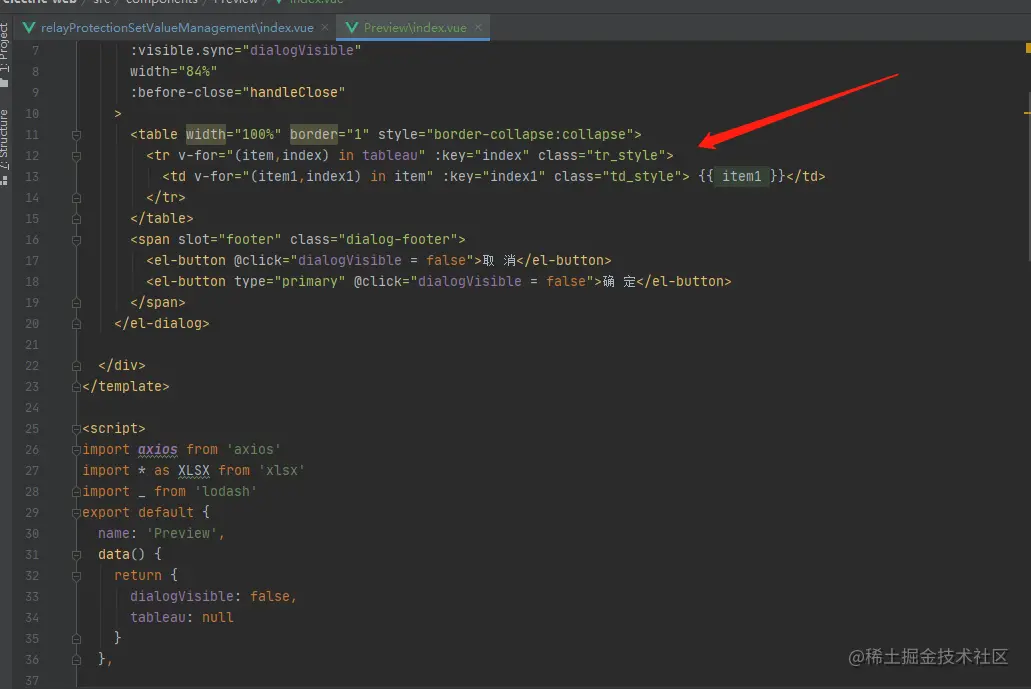Screen dimensions: 1031x689
Task: Click 'tableau: null' on line 34
Action: pos(181,618)
